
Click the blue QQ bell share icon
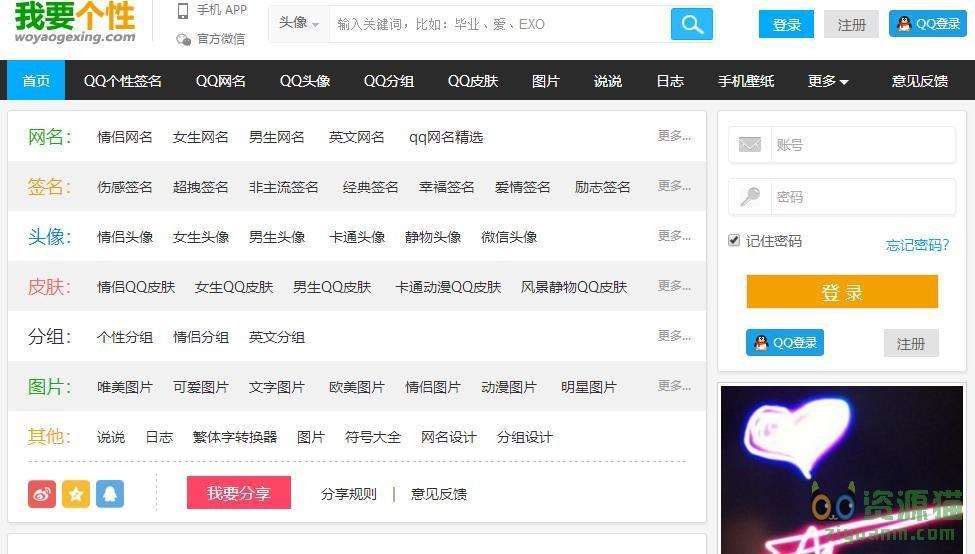[110, 494]
